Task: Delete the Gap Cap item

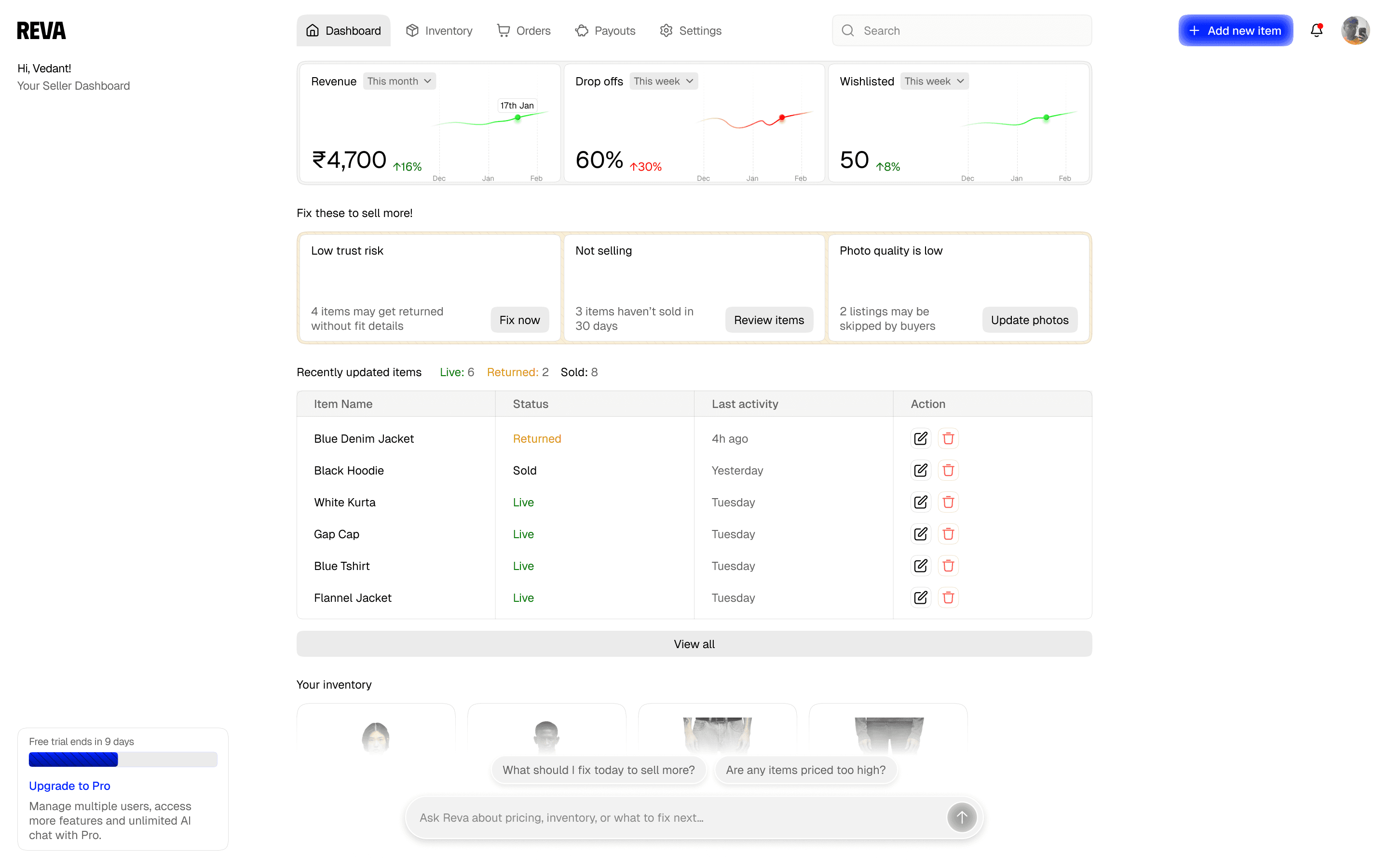Action: (948, 534)
